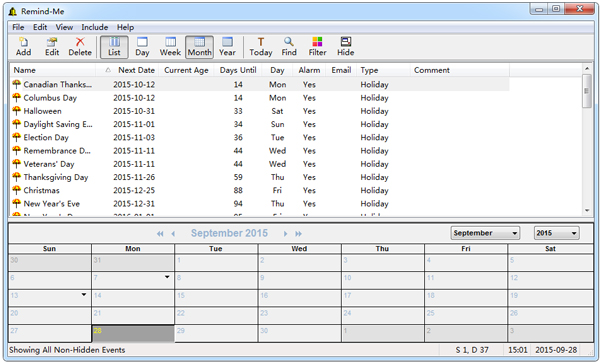Open the Edit menu
The height and width of the screenshot is (363, 600).
40,27
